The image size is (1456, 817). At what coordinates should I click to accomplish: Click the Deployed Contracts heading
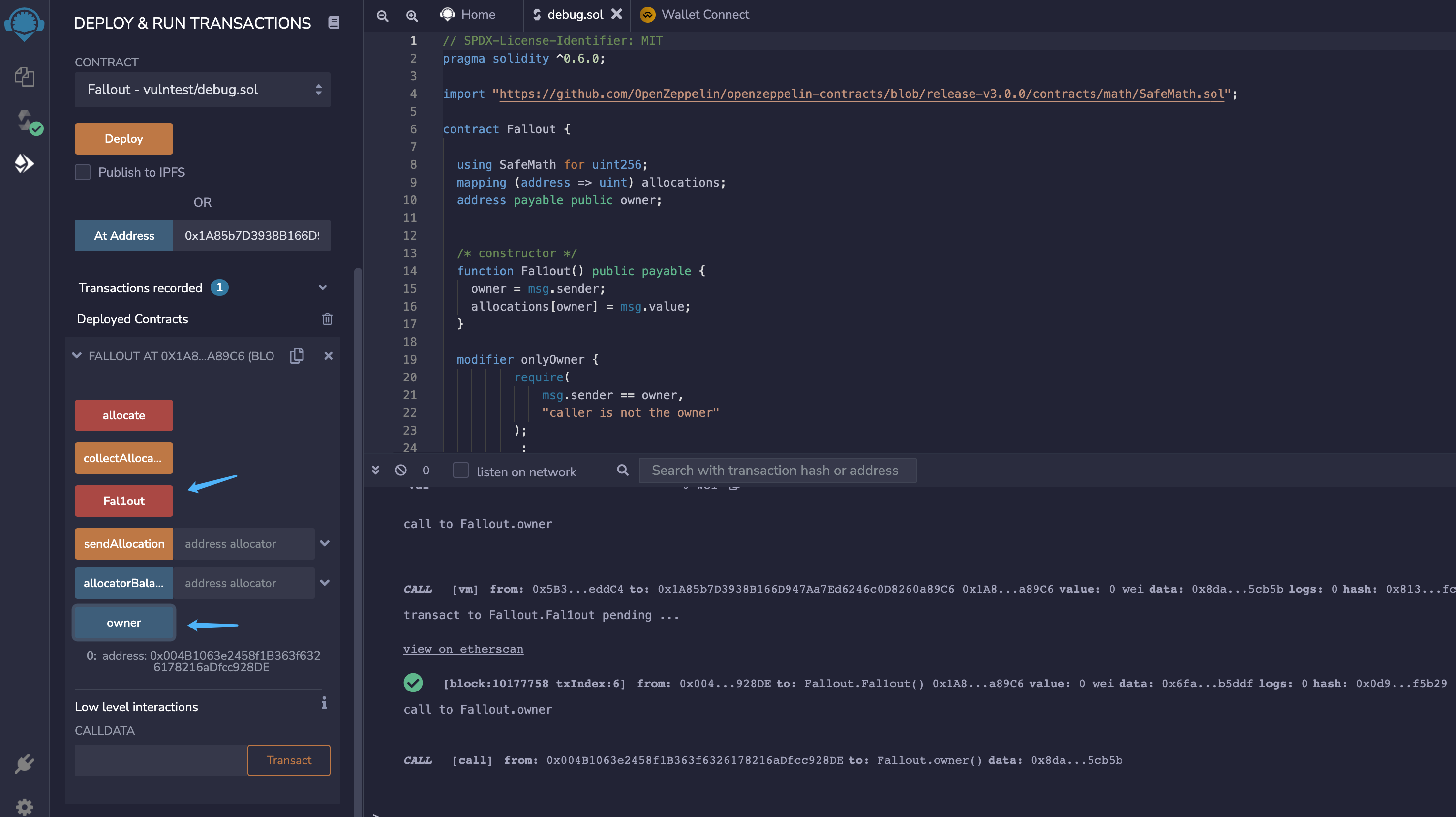(132, 319)
